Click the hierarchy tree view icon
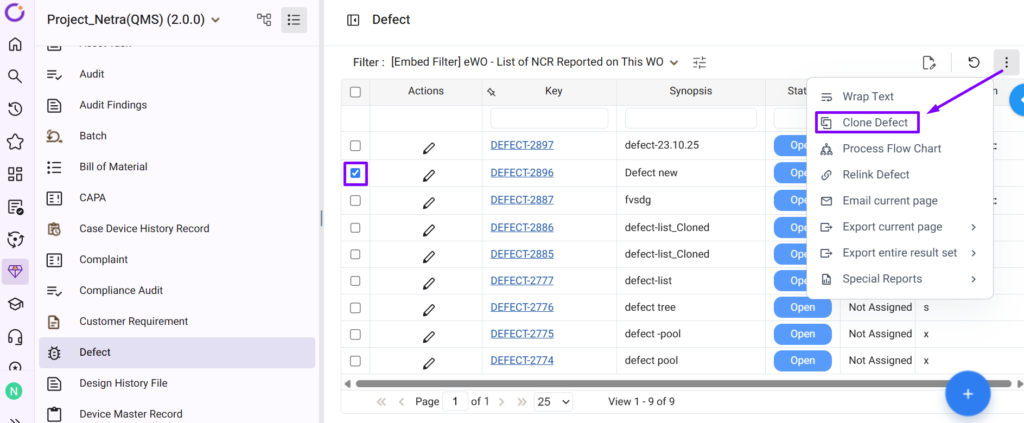The width and height of the screenshot is (1024, 423). click(264, 20)
